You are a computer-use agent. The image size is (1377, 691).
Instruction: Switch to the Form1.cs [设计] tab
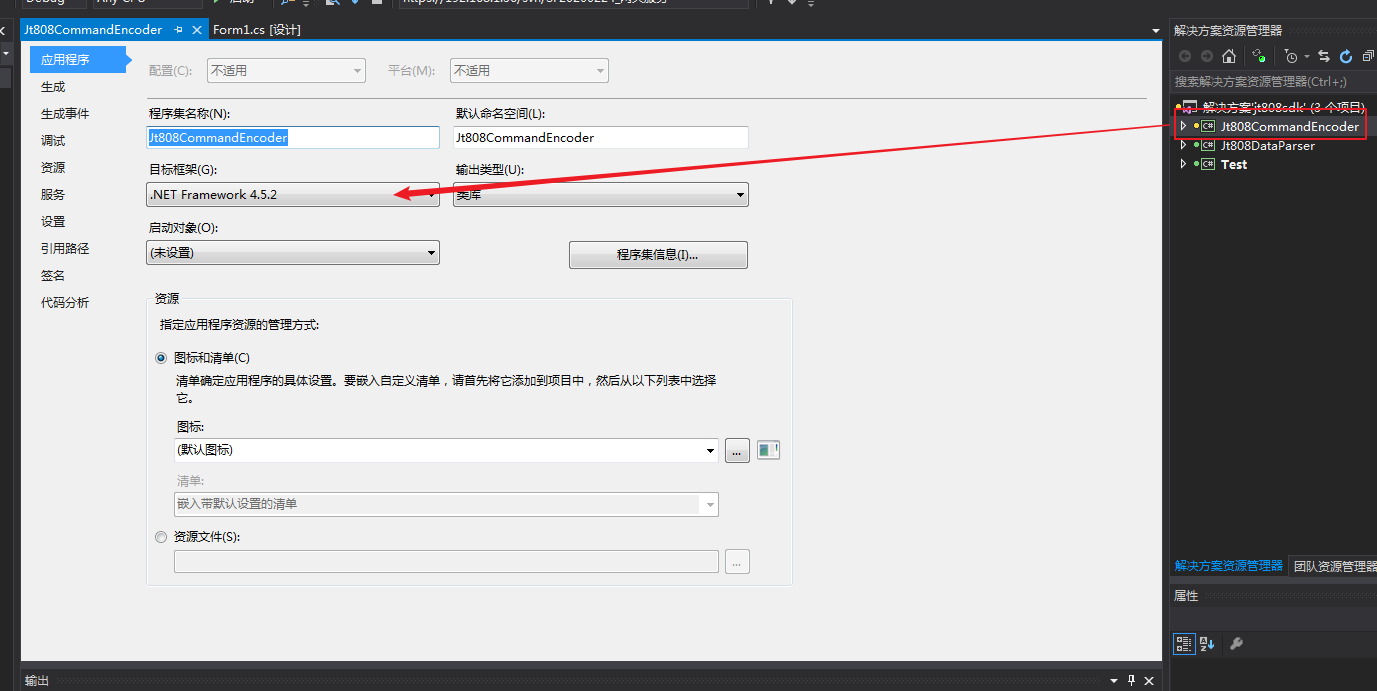[x=257, y=30]
